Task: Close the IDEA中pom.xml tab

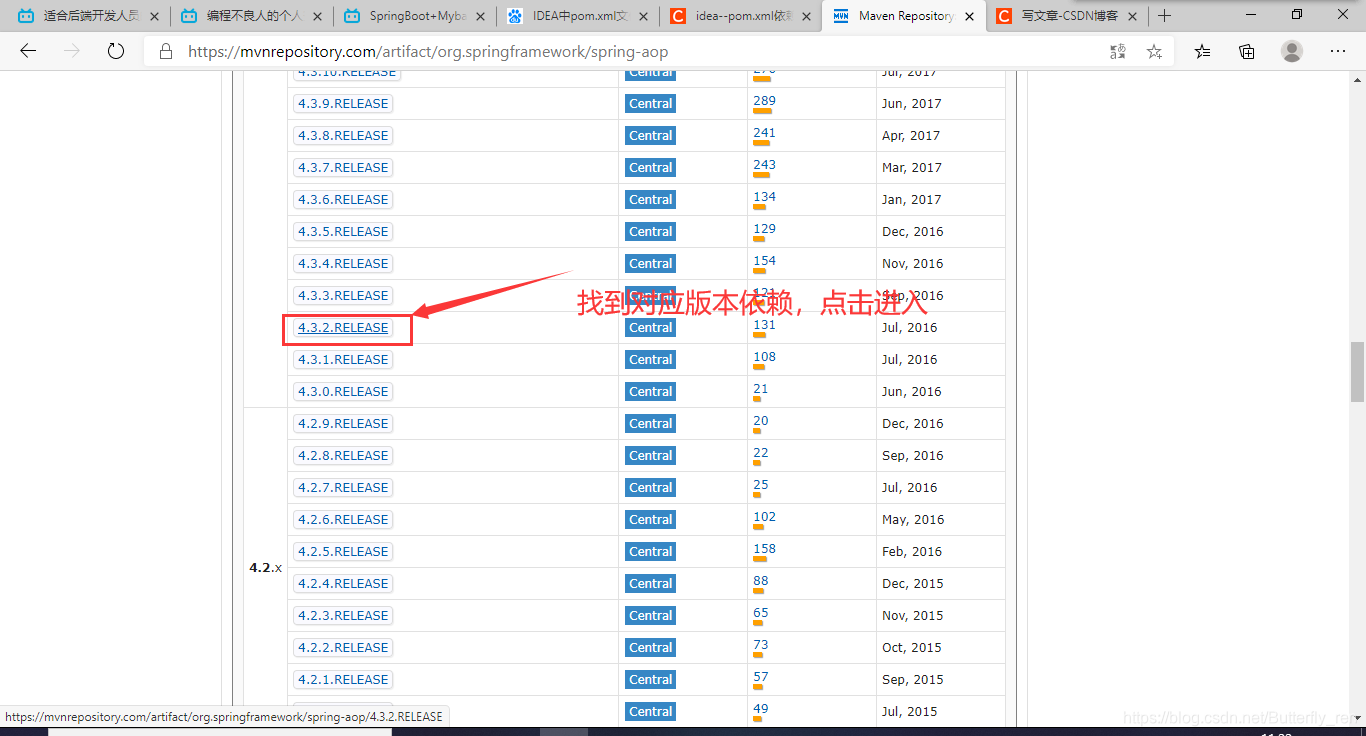Action: pos(644,16)
